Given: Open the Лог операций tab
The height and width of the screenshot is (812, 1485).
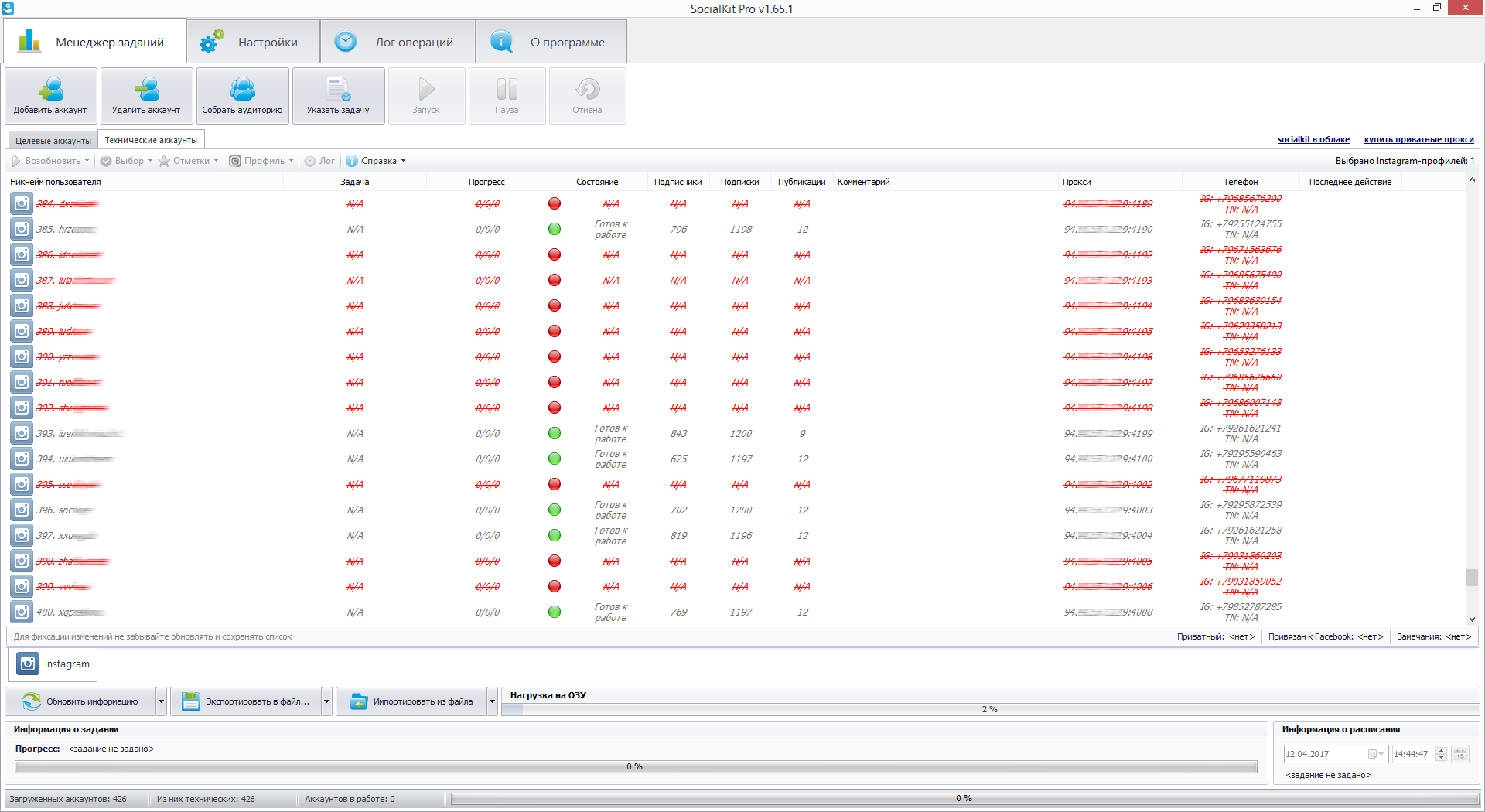Looking at the screenshot, I should pyautogui.click(x=398, y=42).
